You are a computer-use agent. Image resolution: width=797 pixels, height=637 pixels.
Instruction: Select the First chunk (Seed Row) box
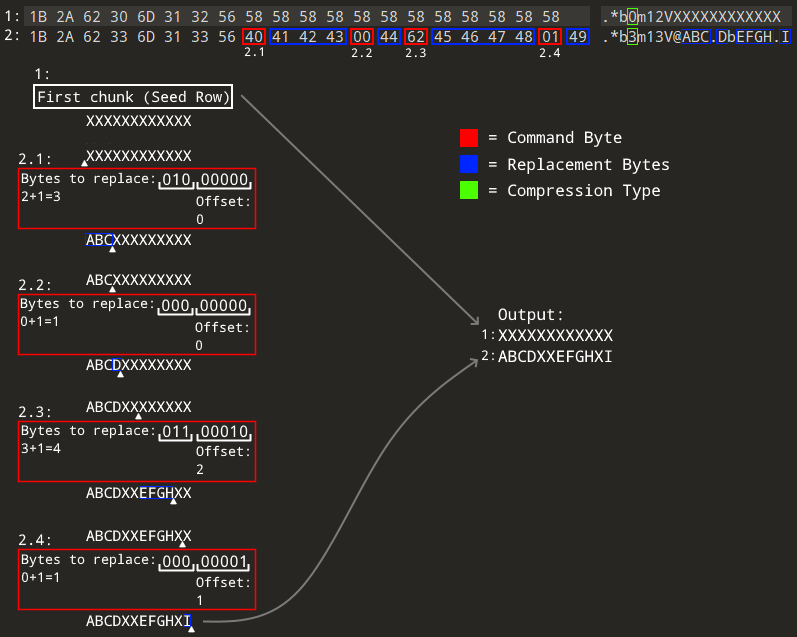134,97
